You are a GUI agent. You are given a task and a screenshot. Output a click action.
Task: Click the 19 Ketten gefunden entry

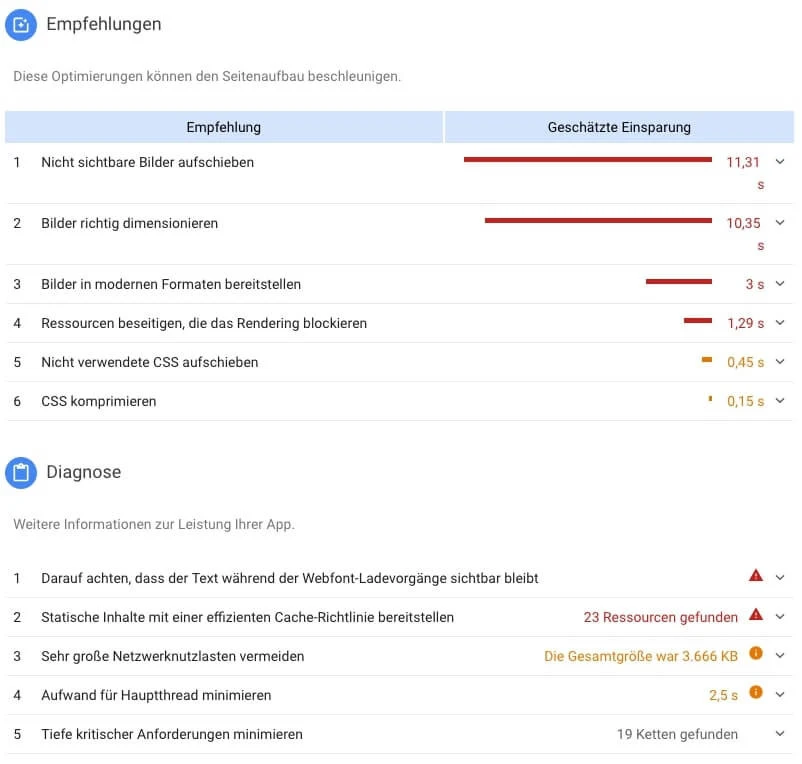tap(675, 733)
